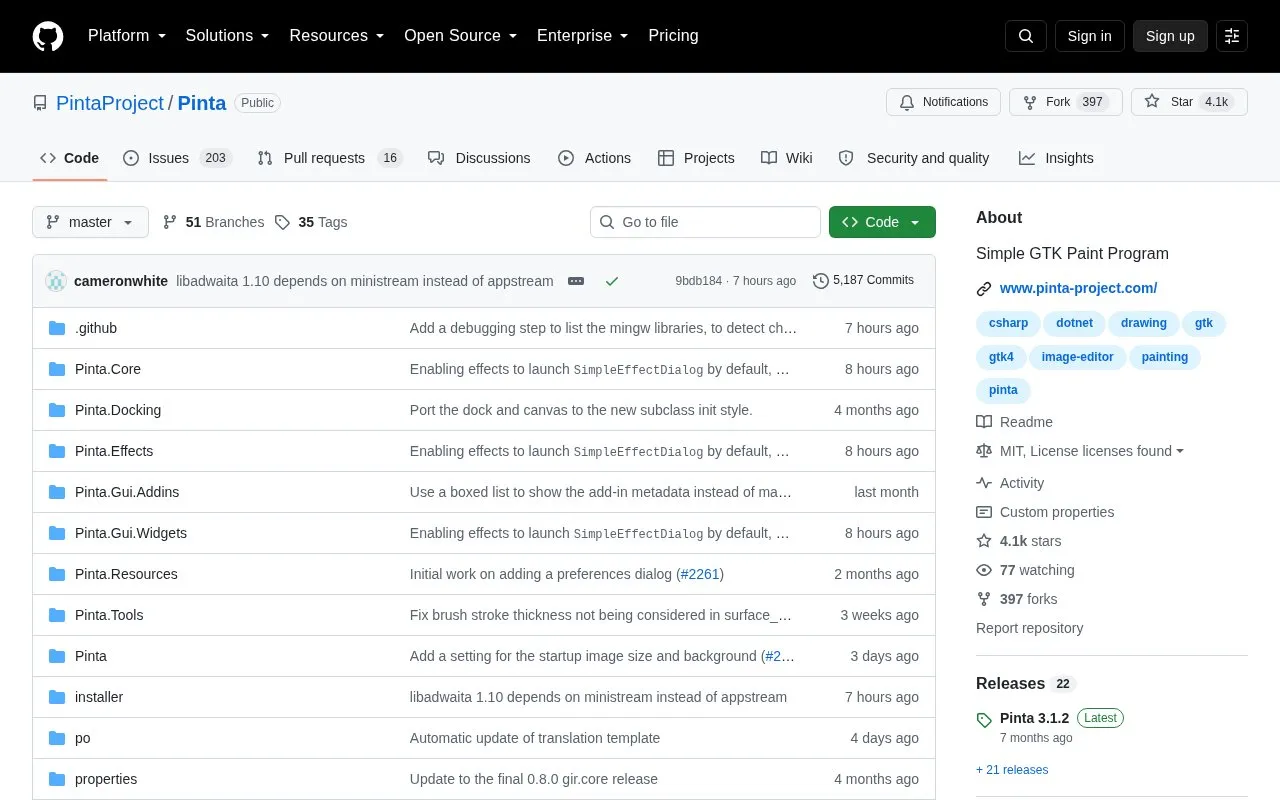
Task: View the 35 Tags list
Action: pyautogui.click(x=311, y=222)
